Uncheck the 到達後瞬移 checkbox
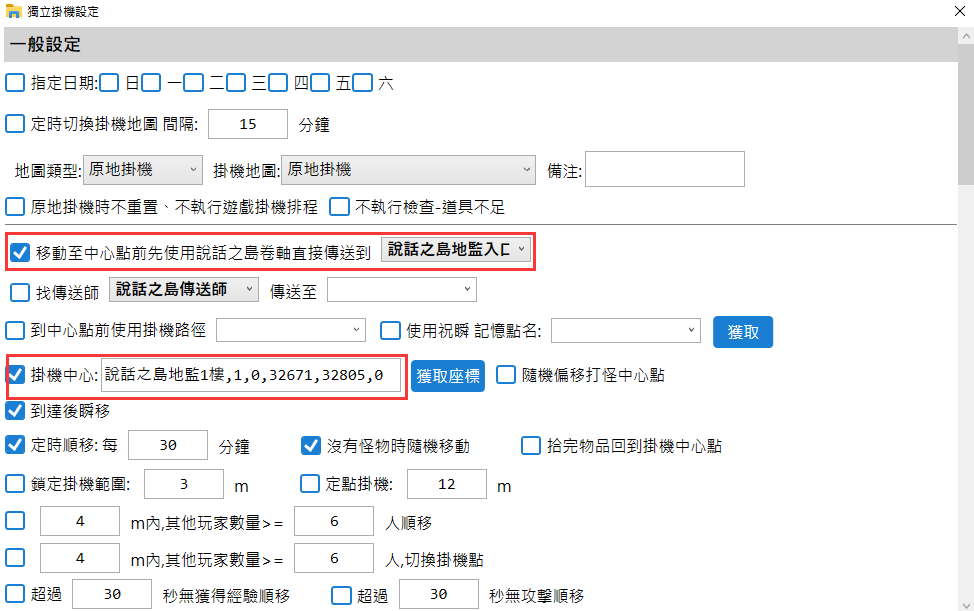The height and width of the screenshot is (611, 974). point(16,410)
